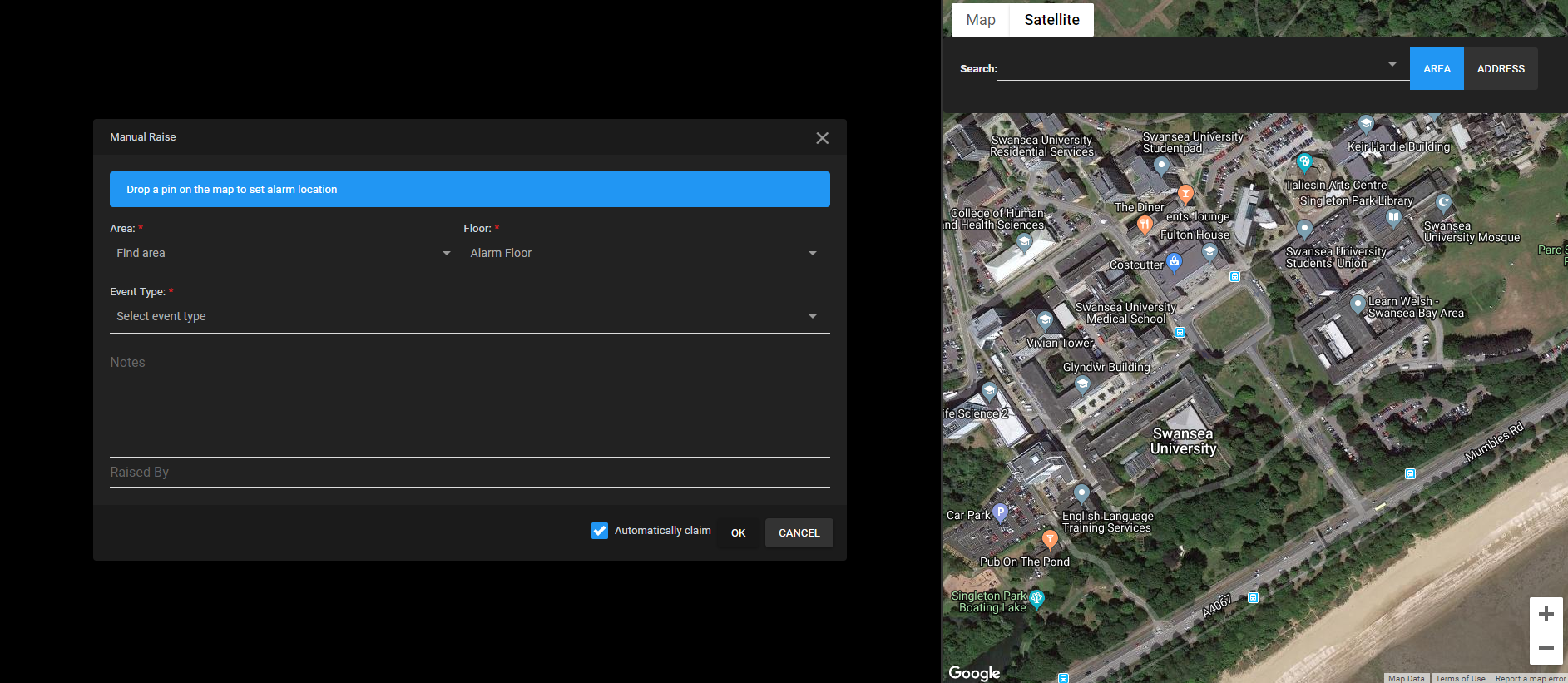The height and width of the screenshot is (683, 1568).
Task: Click the Swansea University Mosque marker icon
Action: (x=1444, y=202)
